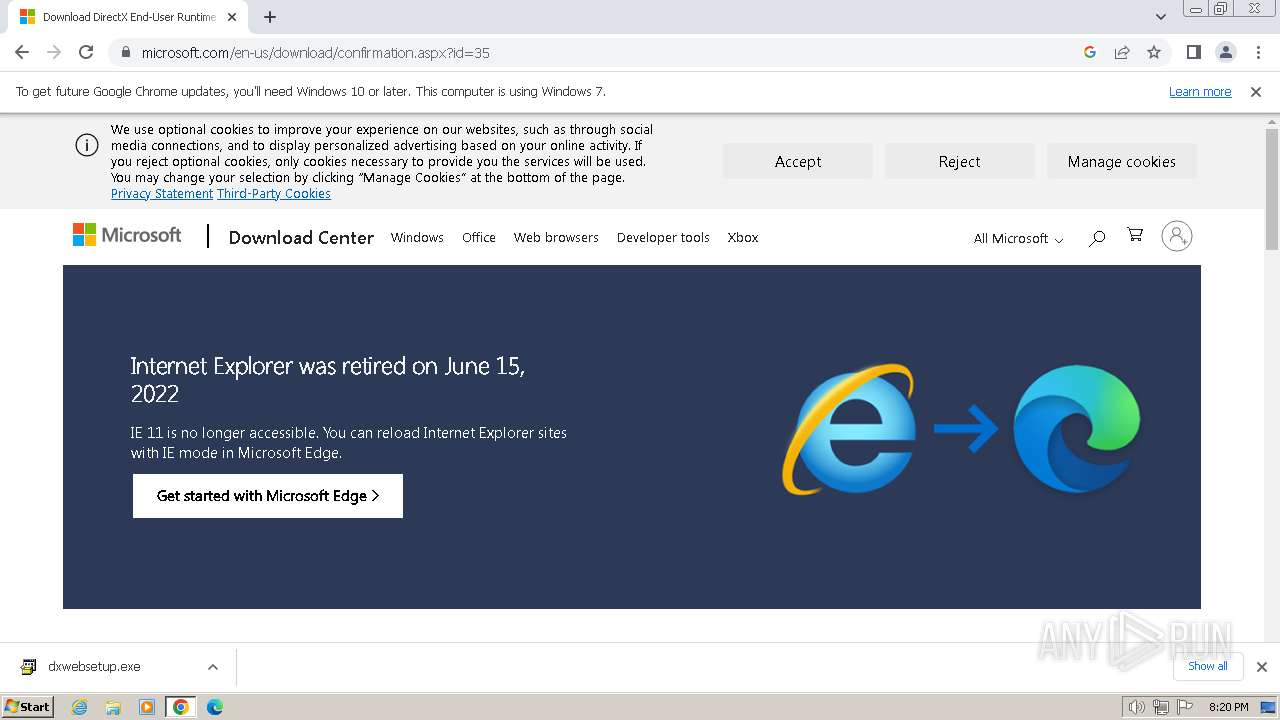Open a new tab with plus button
The height and width of the screenshot is (720, 1280).
pos(270,17)
